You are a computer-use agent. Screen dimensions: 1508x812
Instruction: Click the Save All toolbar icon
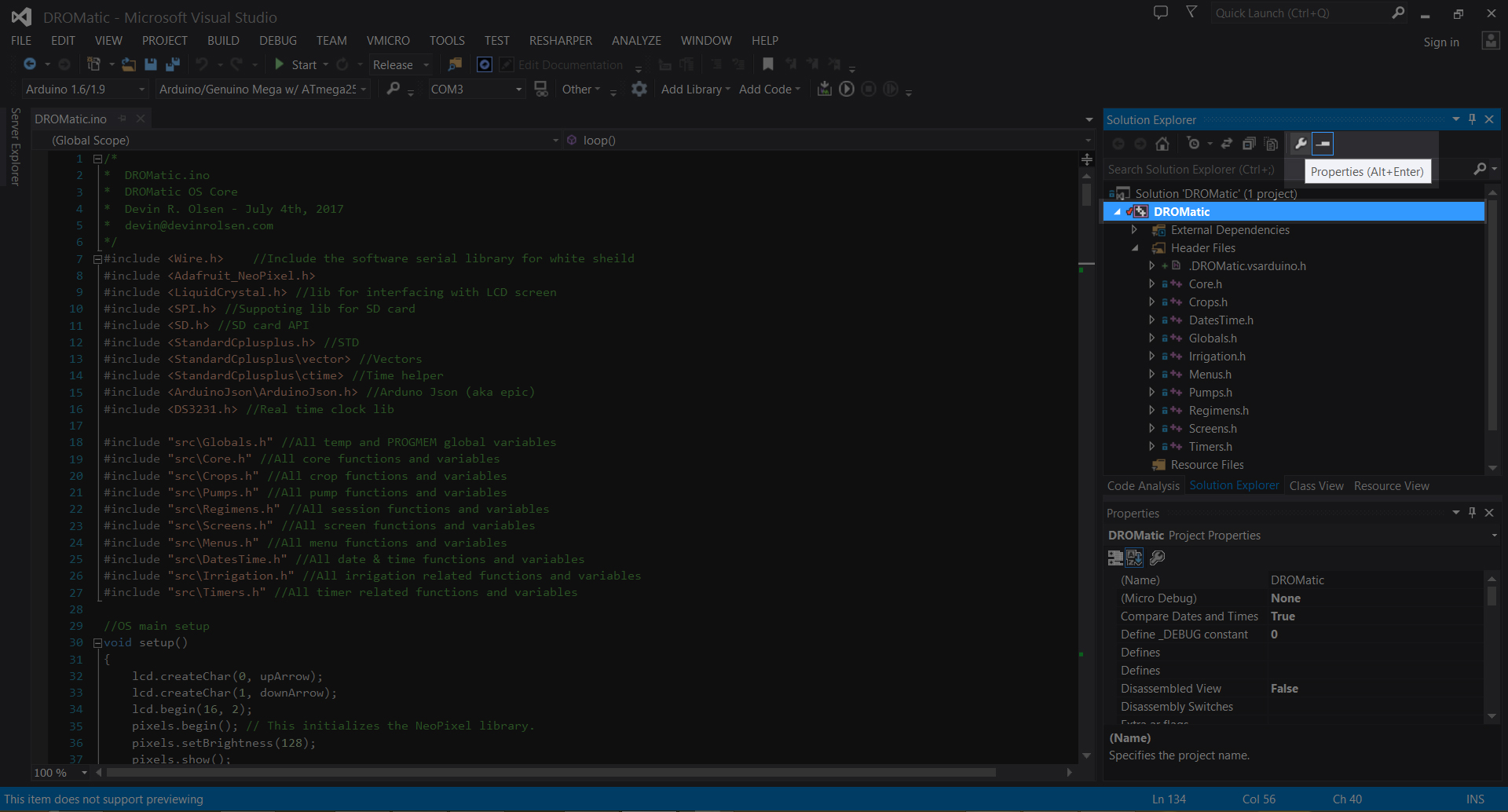pyautogui.click(x=173, y=64)
